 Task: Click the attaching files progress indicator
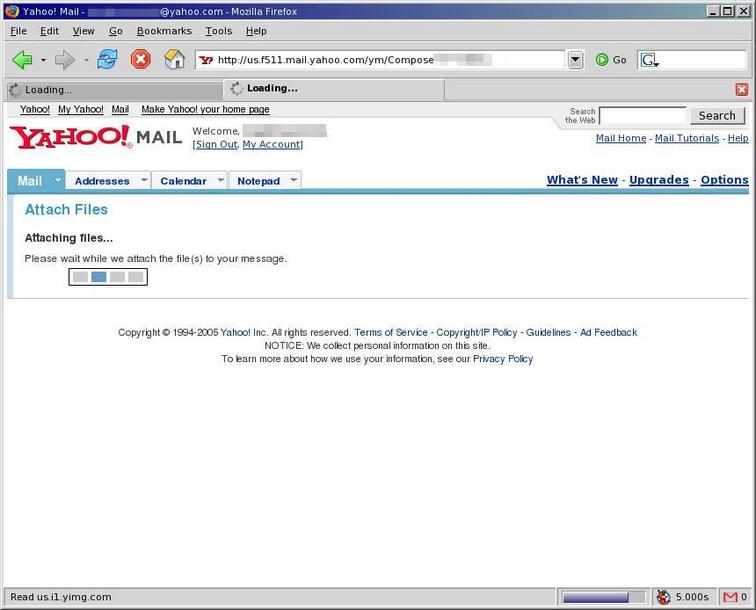(108, 277)
